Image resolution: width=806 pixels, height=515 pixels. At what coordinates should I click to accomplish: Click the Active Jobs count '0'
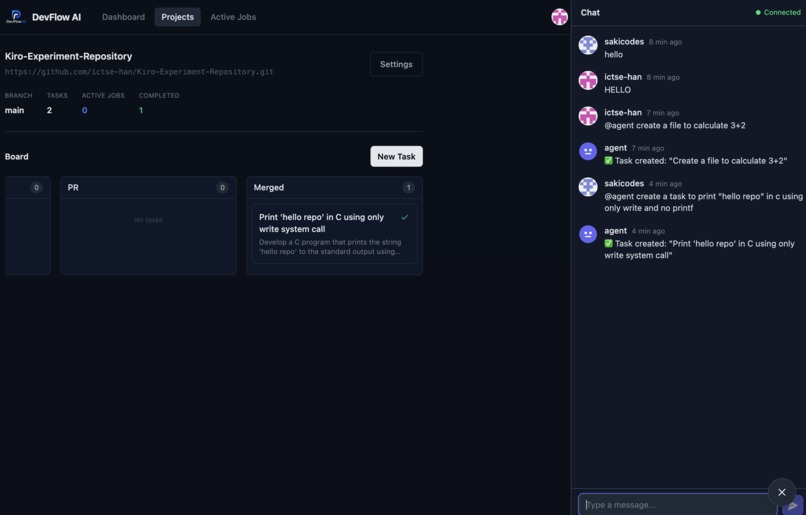[84, 110]
